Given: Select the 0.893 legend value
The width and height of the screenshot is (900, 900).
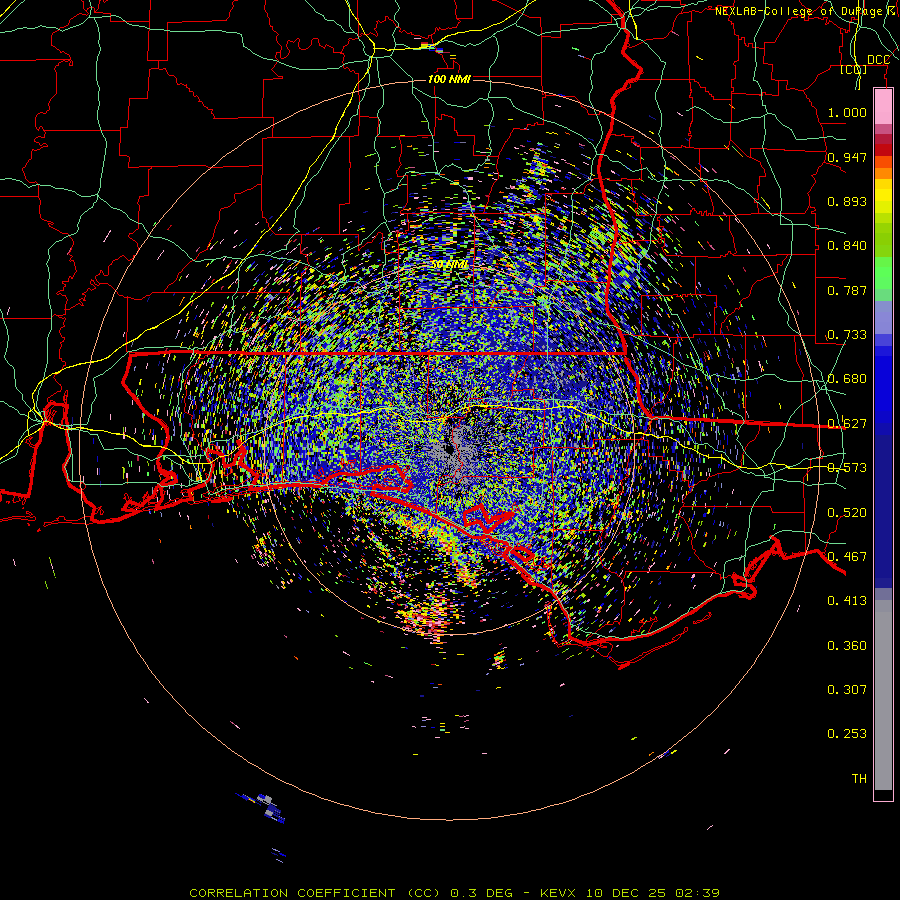Looking at the screenshot, I should 847,201.
